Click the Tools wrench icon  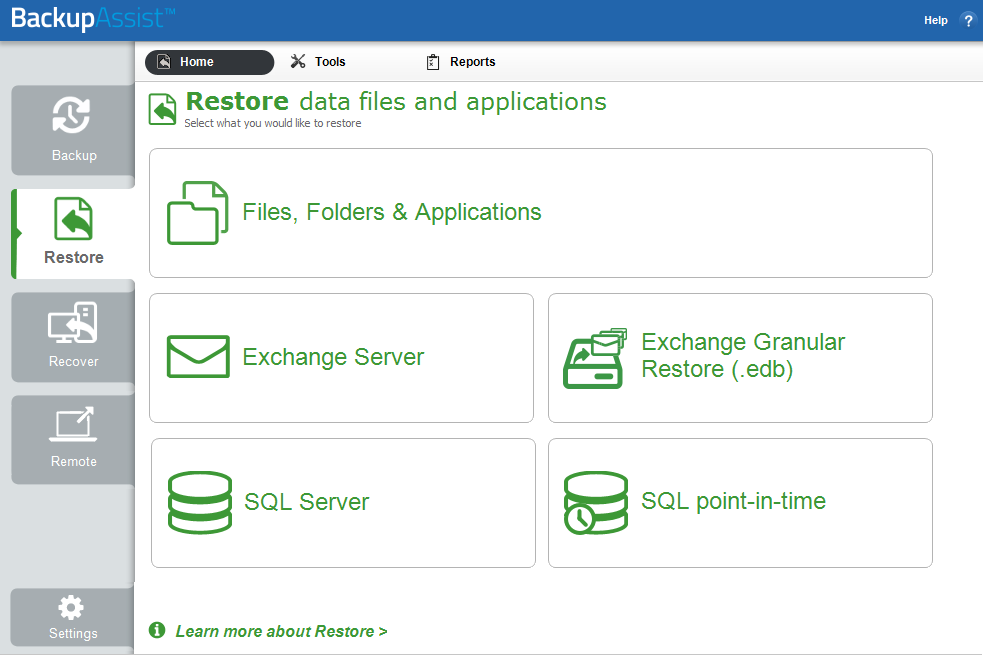coord(298,61)
